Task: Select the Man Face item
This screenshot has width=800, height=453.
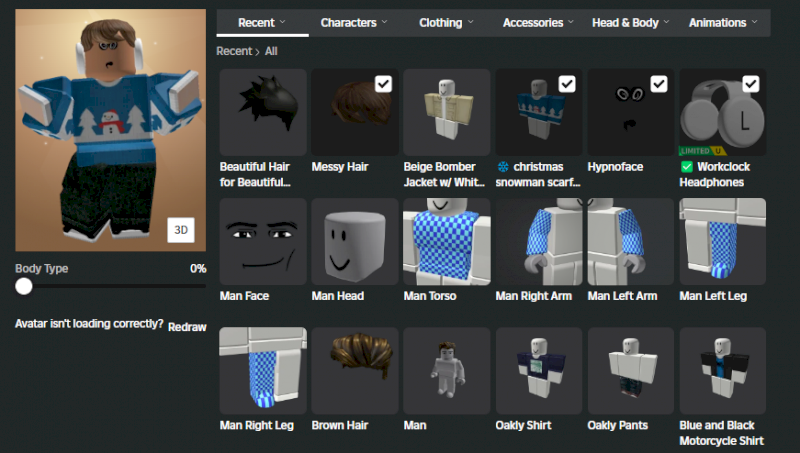Action: (263, 241)
